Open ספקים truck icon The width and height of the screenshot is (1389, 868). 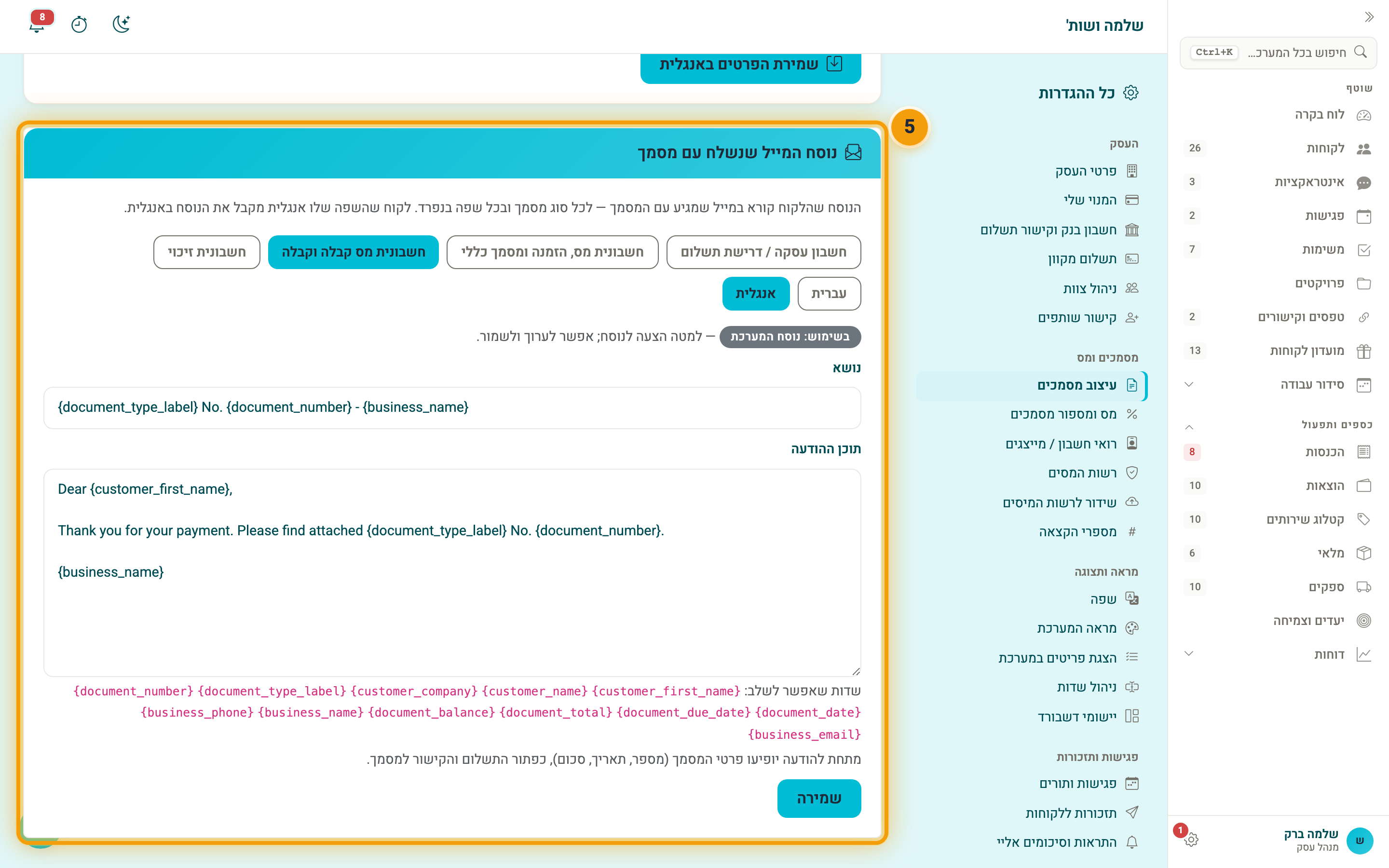[x=1364, y=587]
